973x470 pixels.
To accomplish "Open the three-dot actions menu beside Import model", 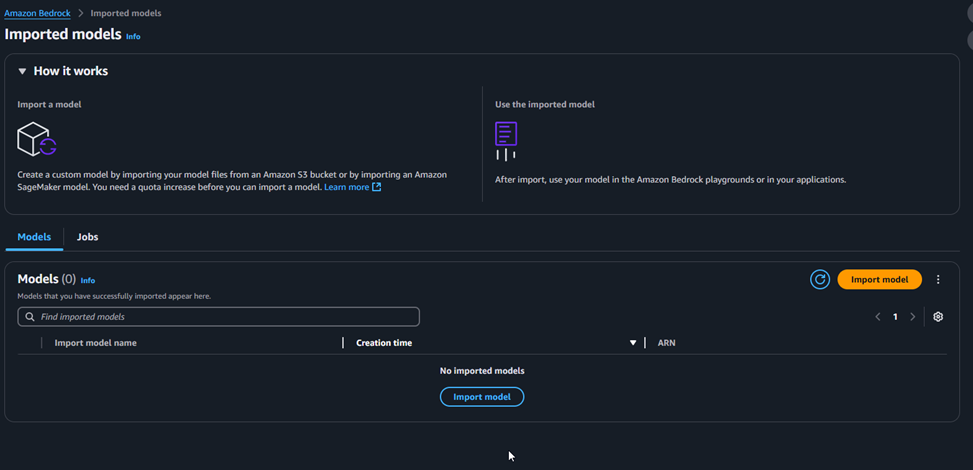I will (938, 279).
